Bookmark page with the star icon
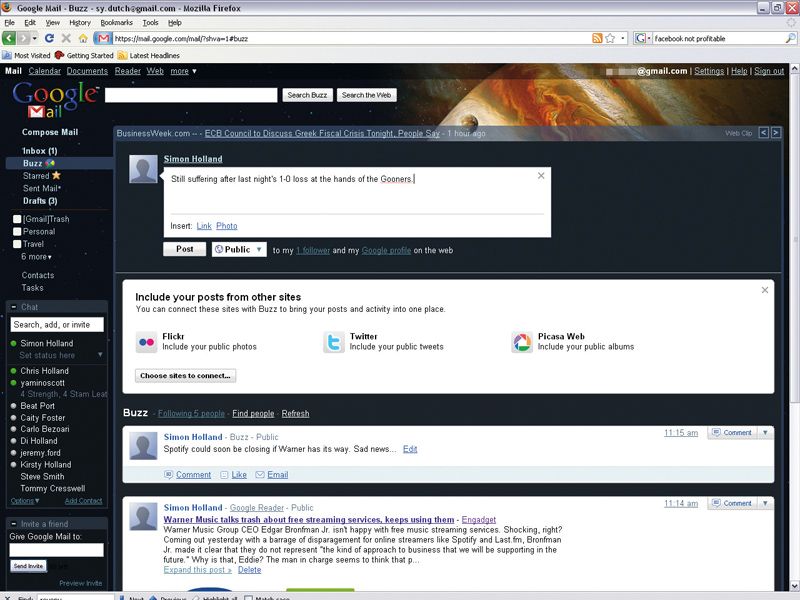The image size is (800, 600). 610,38
